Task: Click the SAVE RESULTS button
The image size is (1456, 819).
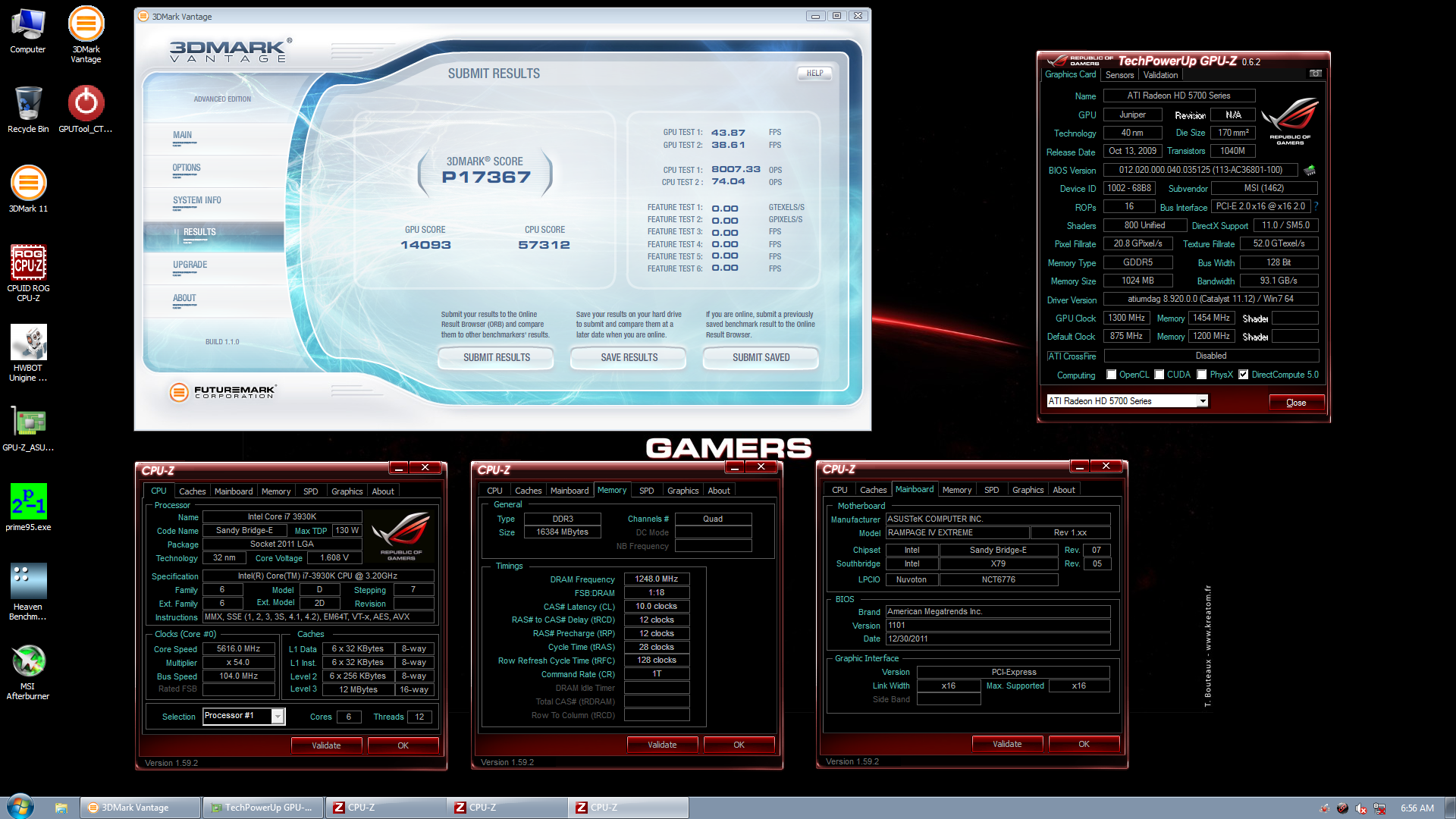Action: [x=629, y=357]
